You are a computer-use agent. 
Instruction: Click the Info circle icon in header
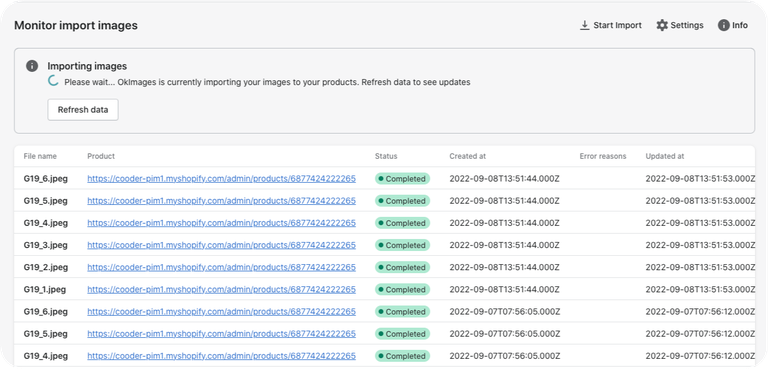(723, 25)
